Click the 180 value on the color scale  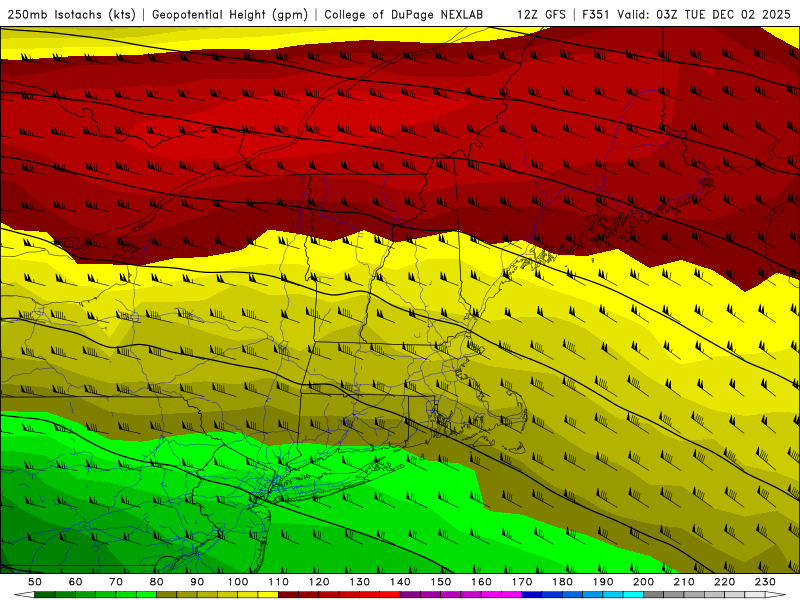coord(563,582)
